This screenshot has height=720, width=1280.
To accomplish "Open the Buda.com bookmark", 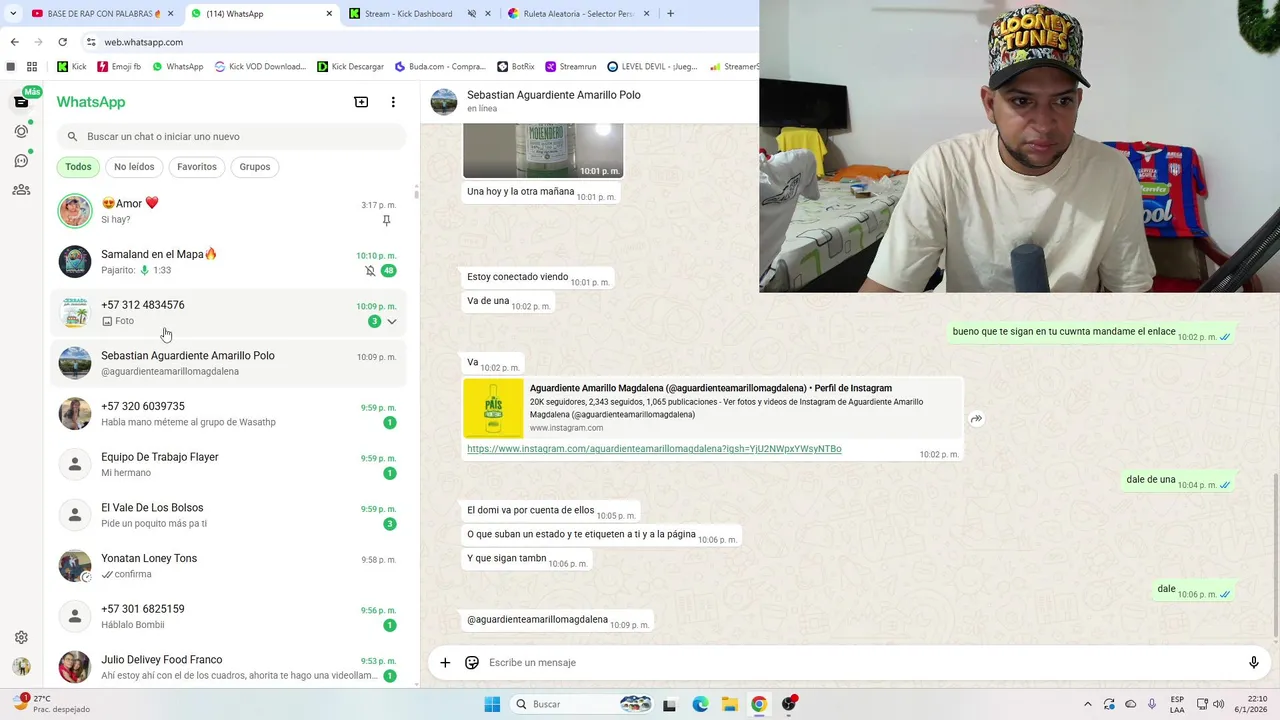I will 440,67.
